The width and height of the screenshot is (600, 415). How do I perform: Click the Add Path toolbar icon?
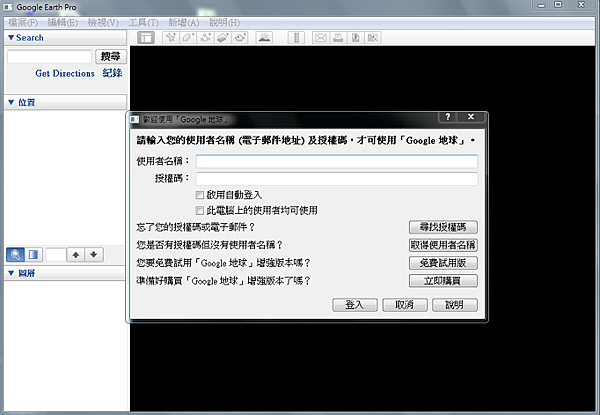click(205, 38)
